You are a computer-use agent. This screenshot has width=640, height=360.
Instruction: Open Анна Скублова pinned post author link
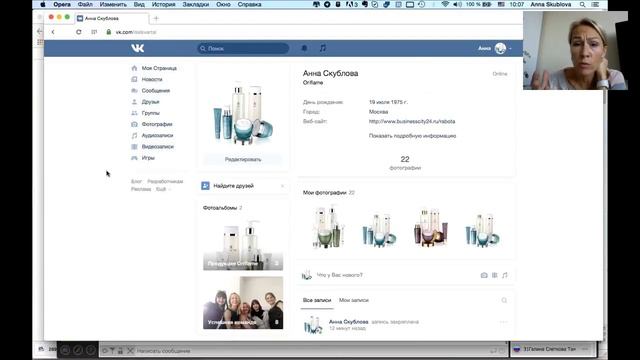click(349, 322)
